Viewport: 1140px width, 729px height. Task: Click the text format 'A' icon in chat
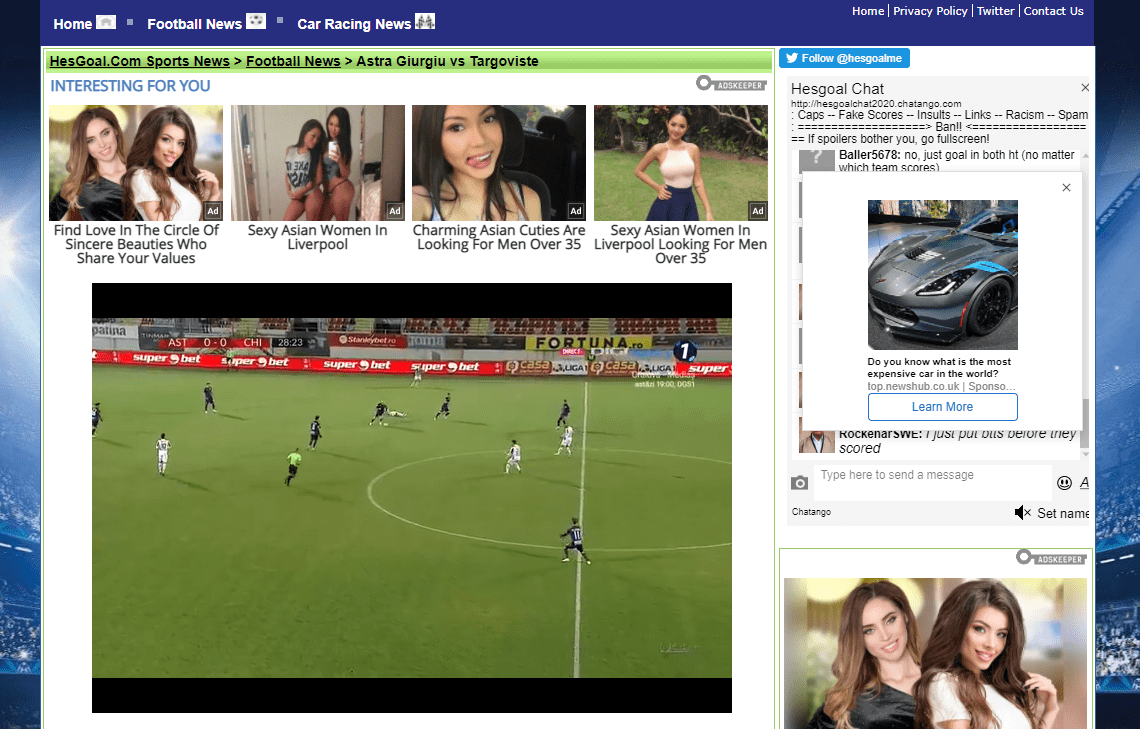click(1084, 483)
